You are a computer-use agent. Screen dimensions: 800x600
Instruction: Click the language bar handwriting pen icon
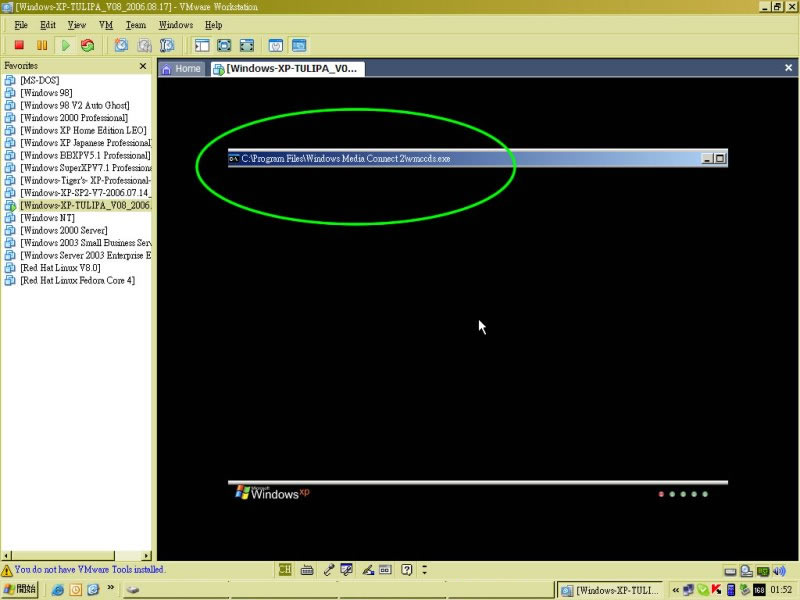[x=368, y=570]
